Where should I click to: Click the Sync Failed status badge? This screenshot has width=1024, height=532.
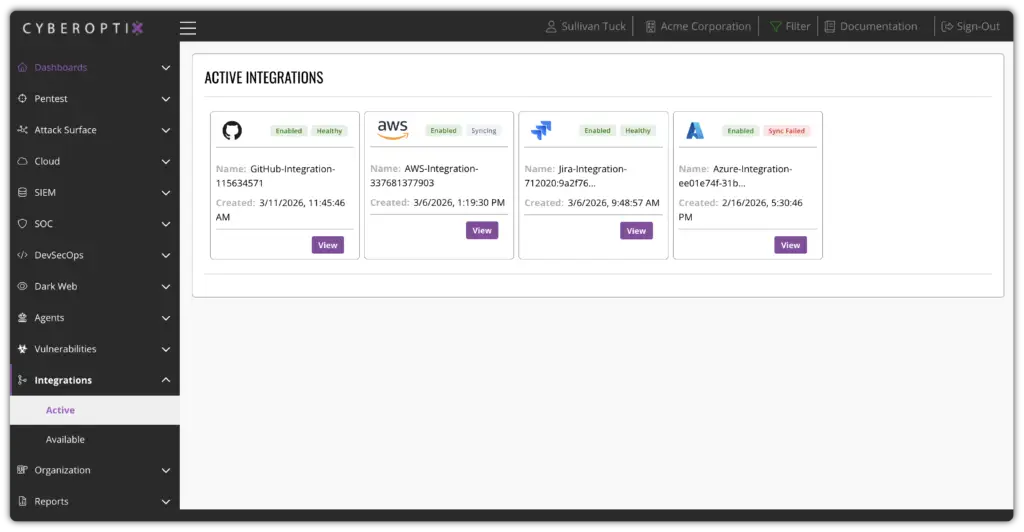point(786,131)
